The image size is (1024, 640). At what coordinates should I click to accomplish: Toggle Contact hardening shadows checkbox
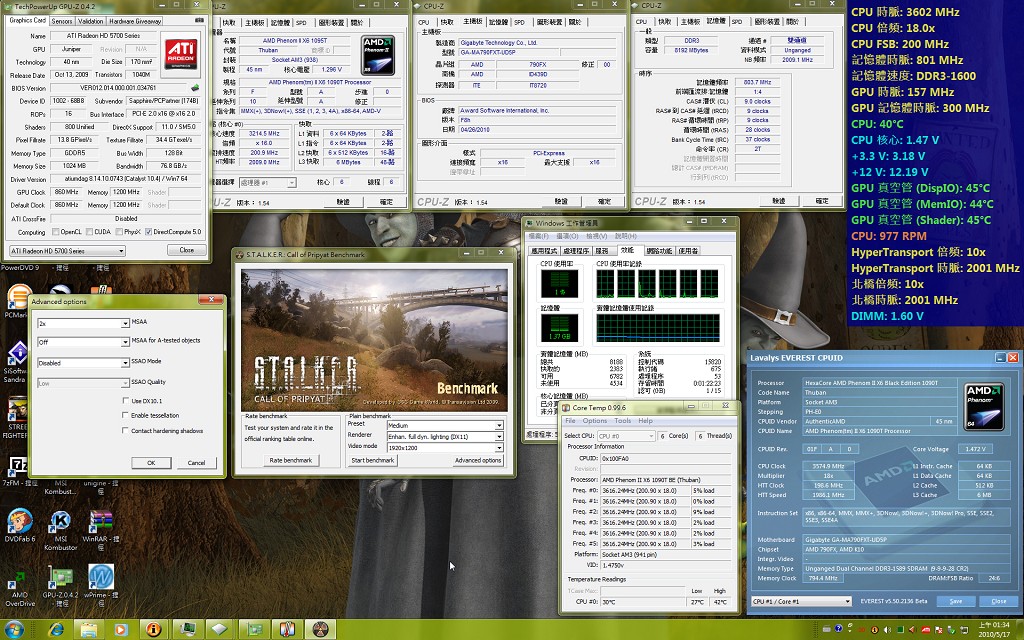[x=125, y=430]
